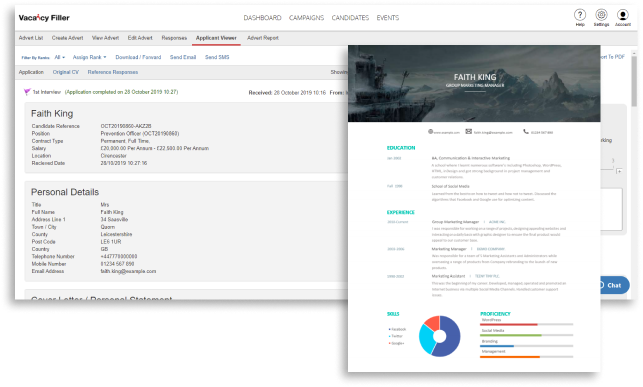Click the globe website icon on the CV
This screenshot has height=387, width=643.
(431, 132)
